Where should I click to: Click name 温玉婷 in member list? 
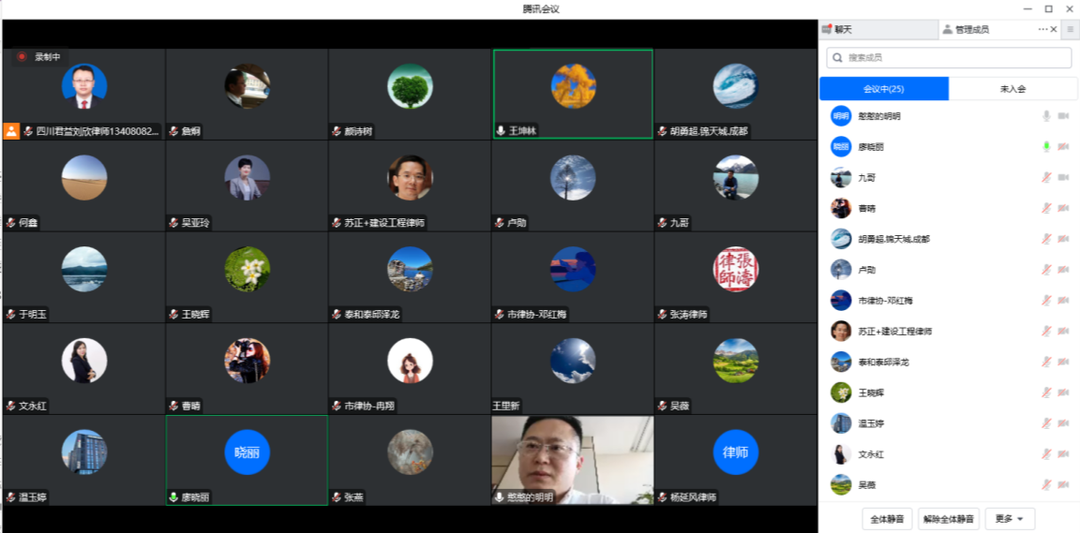871,424
